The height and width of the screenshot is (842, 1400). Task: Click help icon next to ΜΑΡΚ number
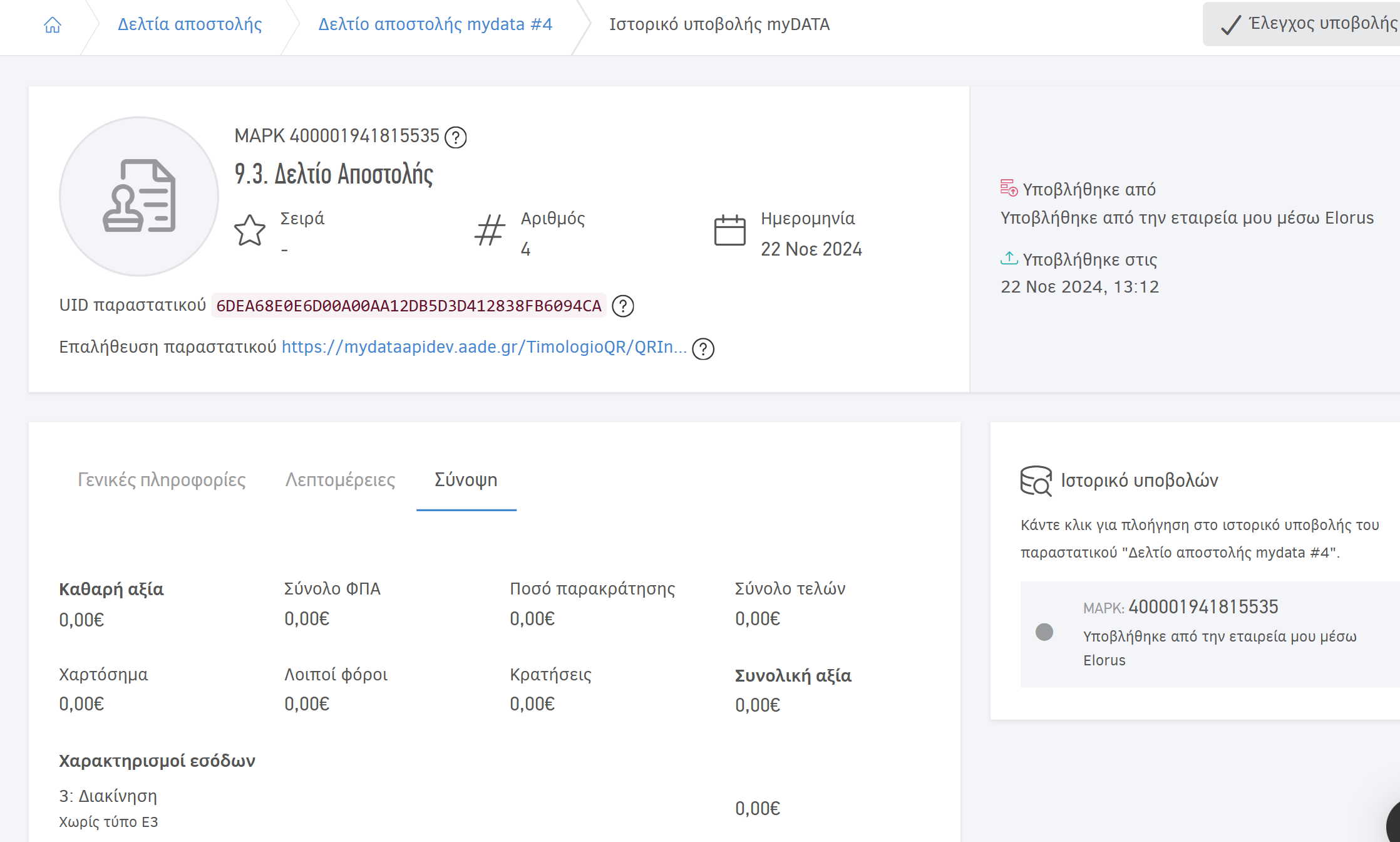[x=456, y=137]
